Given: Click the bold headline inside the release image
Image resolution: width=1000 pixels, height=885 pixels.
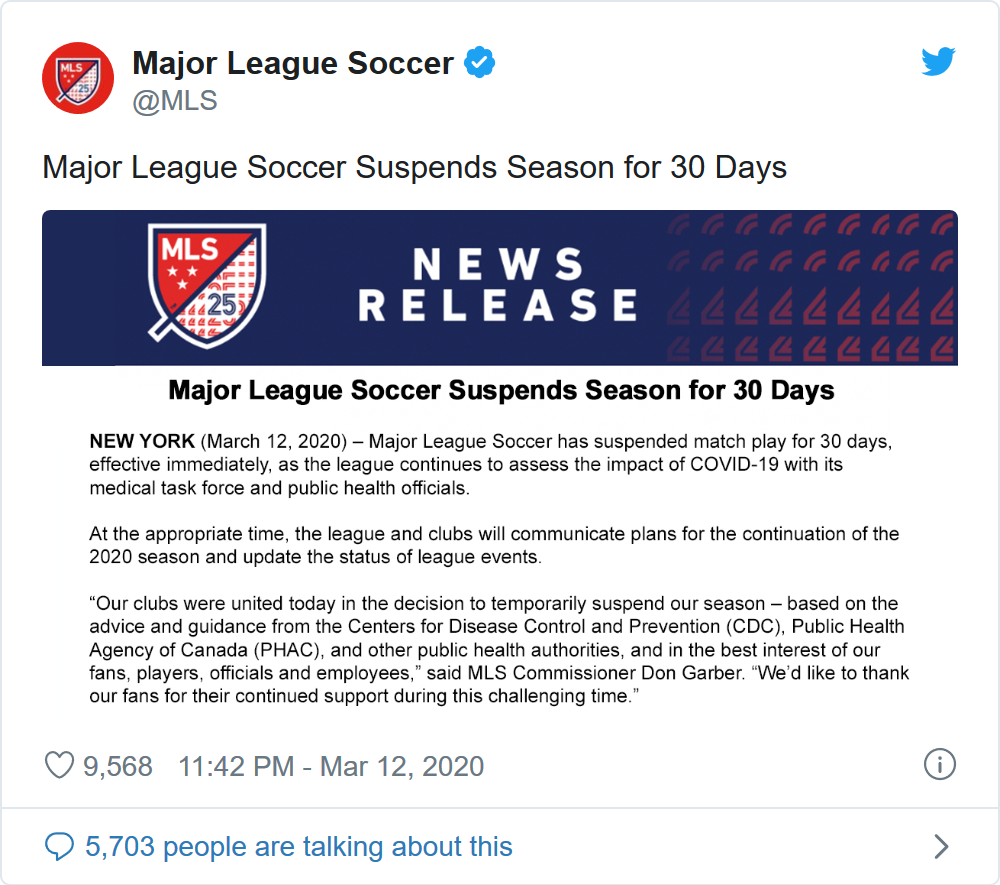Looking at the screenshot, I should point(501,390).
